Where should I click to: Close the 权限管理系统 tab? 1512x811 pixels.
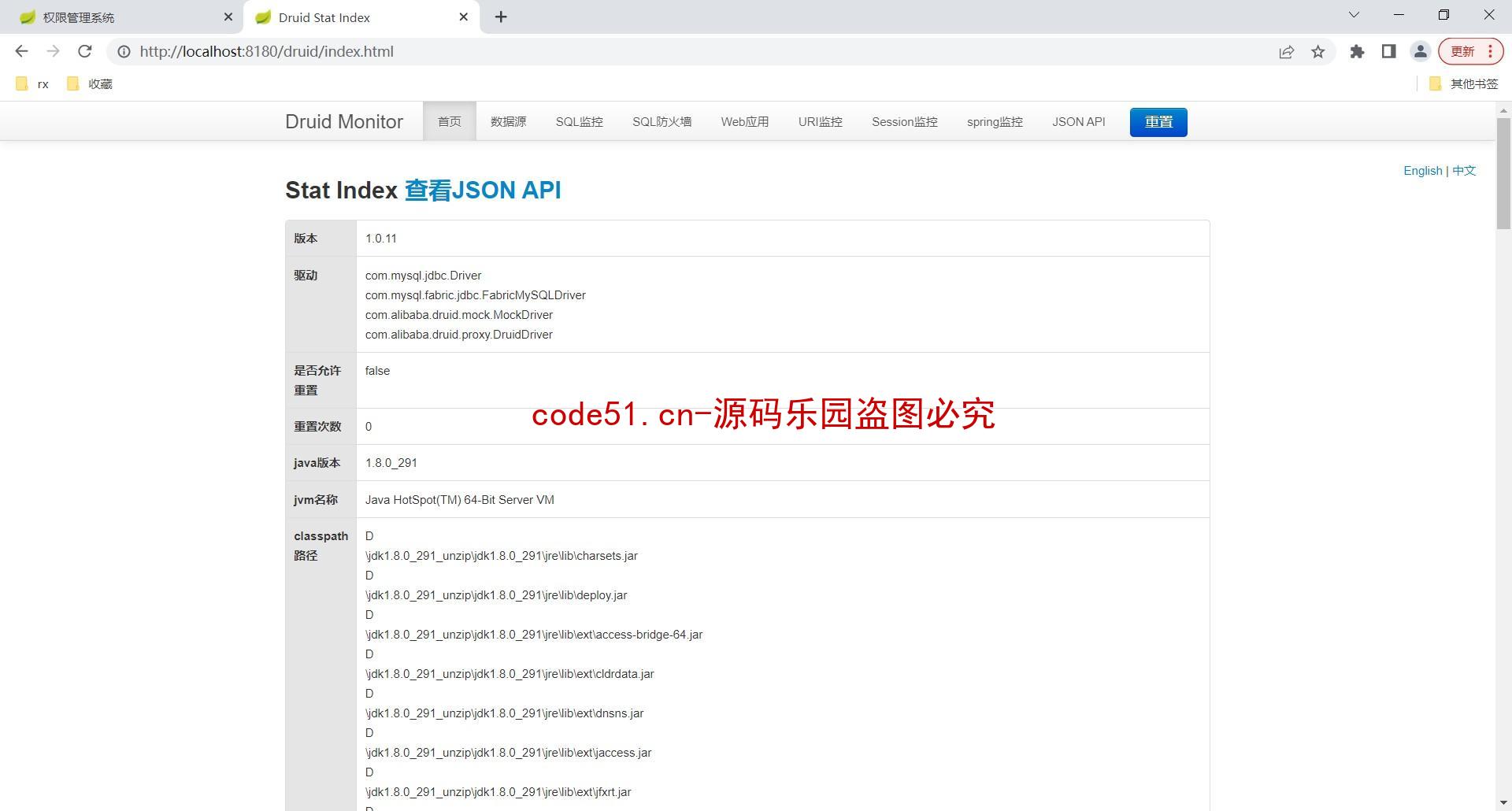pos(228,17)
